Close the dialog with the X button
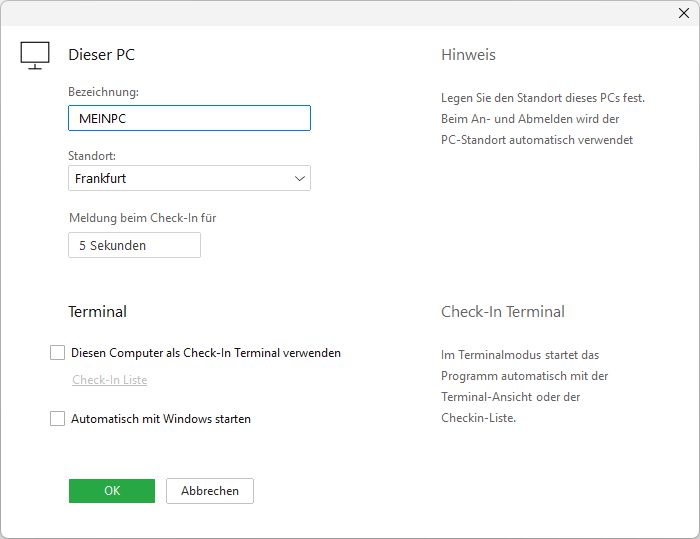Screen dimensions: 700x539 pyautogui.click(x=681, y=13)
